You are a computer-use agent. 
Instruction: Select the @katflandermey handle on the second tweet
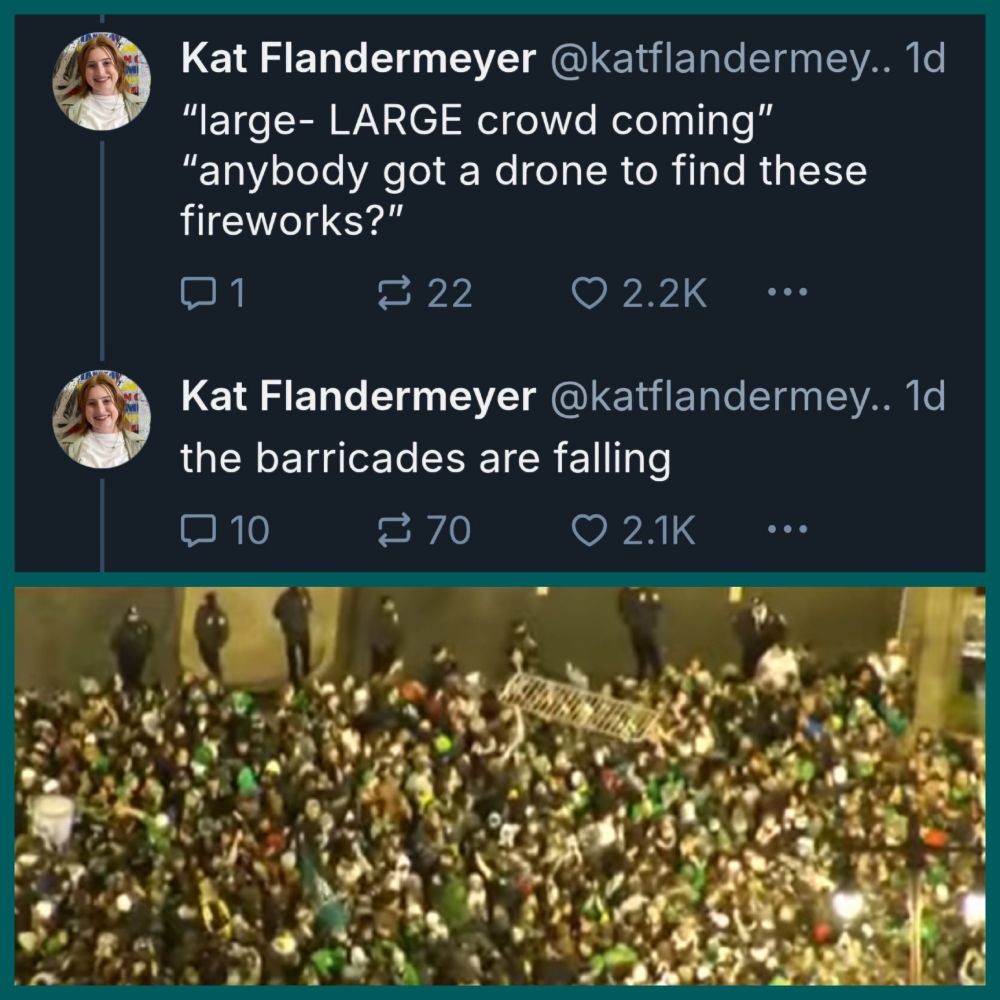click(x=718, y=397)
